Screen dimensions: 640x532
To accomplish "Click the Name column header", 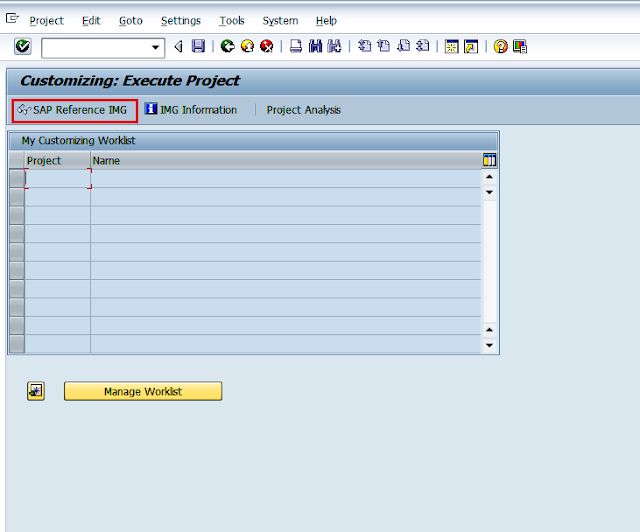I will point(286,160).
